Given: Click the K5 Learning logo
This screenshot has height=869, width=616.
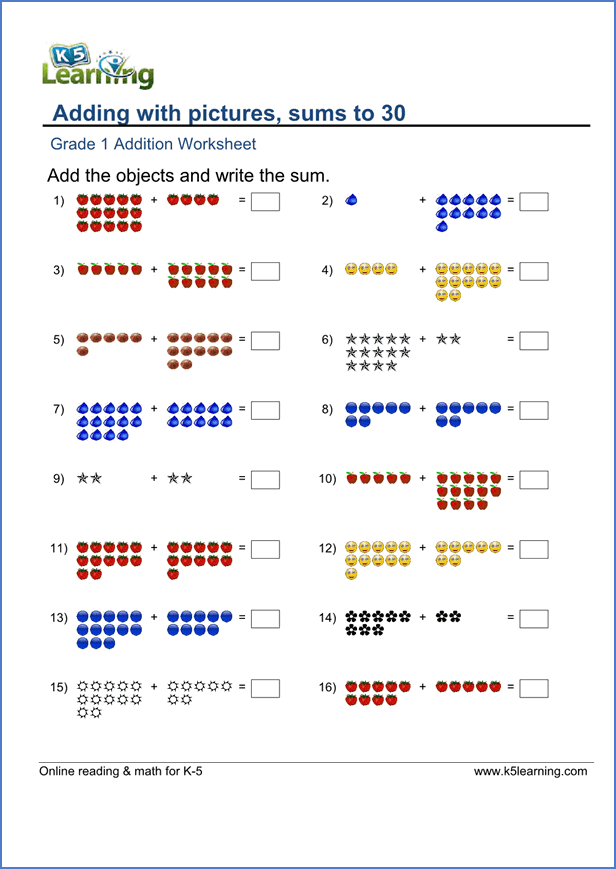Looking at the screenshot, I should 98,65.
